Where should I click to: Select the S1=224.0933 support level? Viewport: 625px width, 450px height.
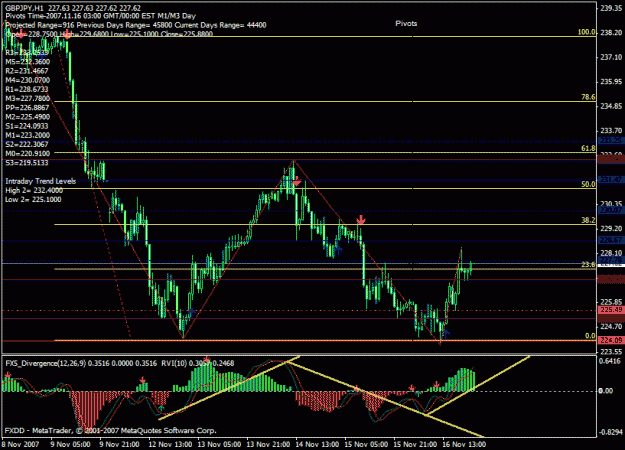click(27, 126)
